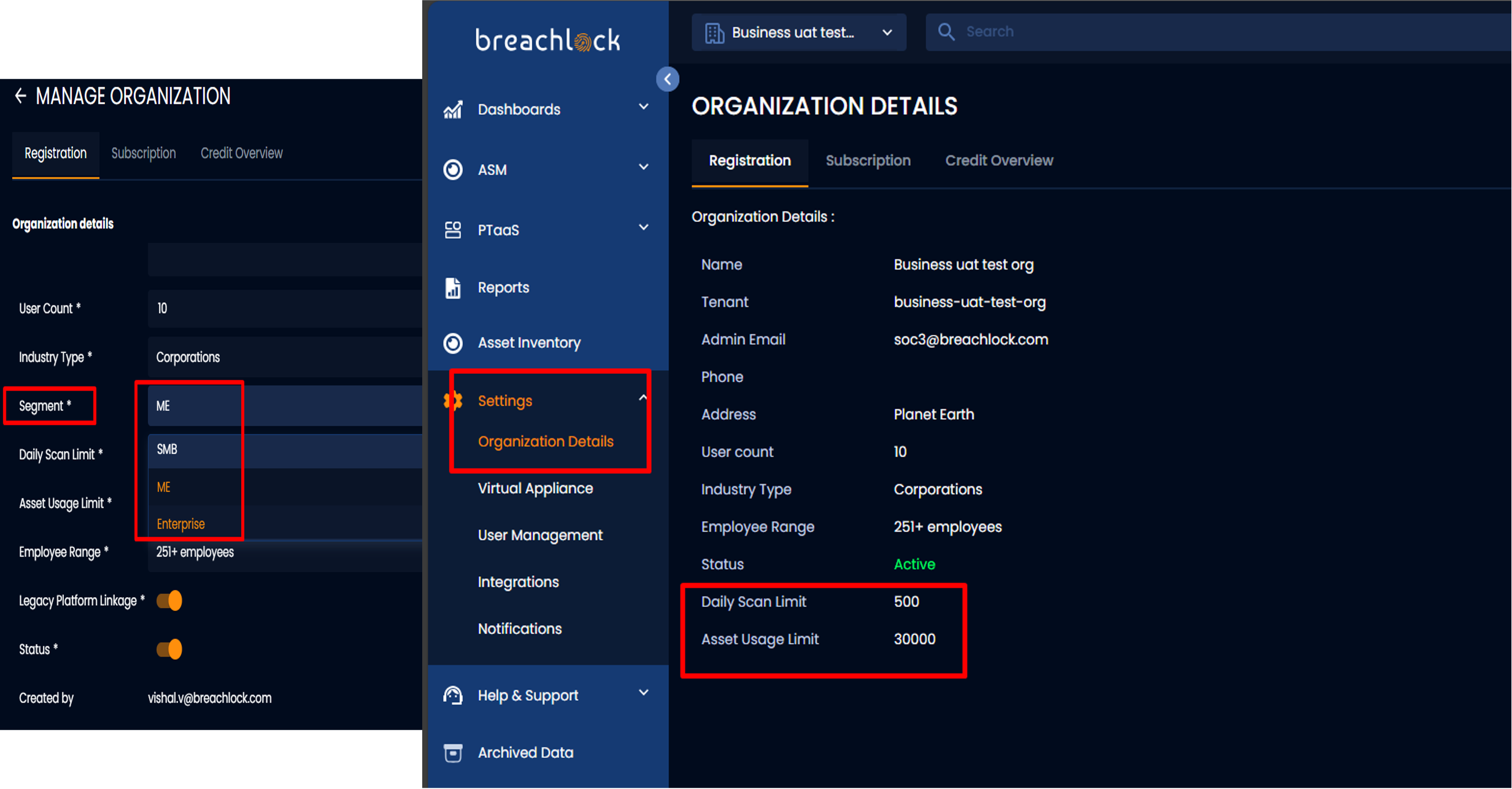1512x789 pixels.
Task: Click the User Count field showing 10
Action: (x=285, y=308)
